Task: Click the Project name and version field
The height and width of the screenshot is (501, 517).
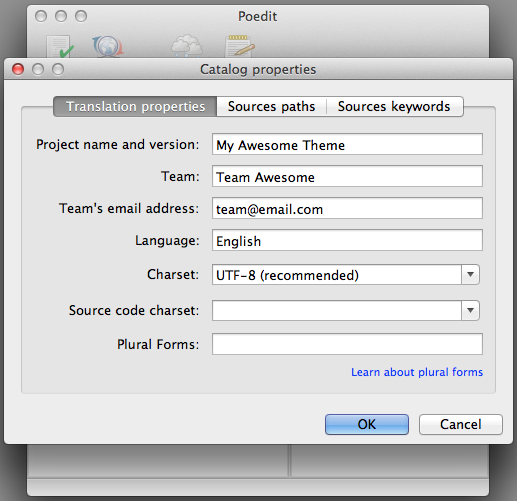Action: [x=347, y=144]
